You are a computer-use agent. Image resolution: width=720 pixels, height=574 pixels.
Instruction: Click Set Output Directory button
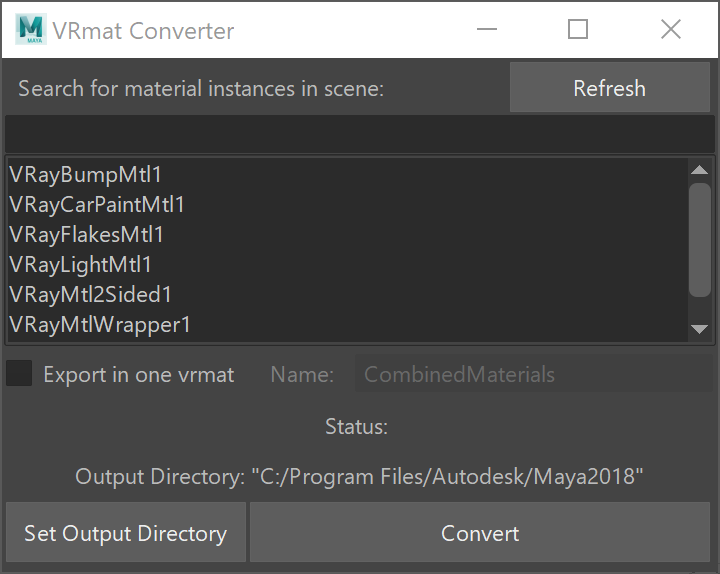[126, 532]
